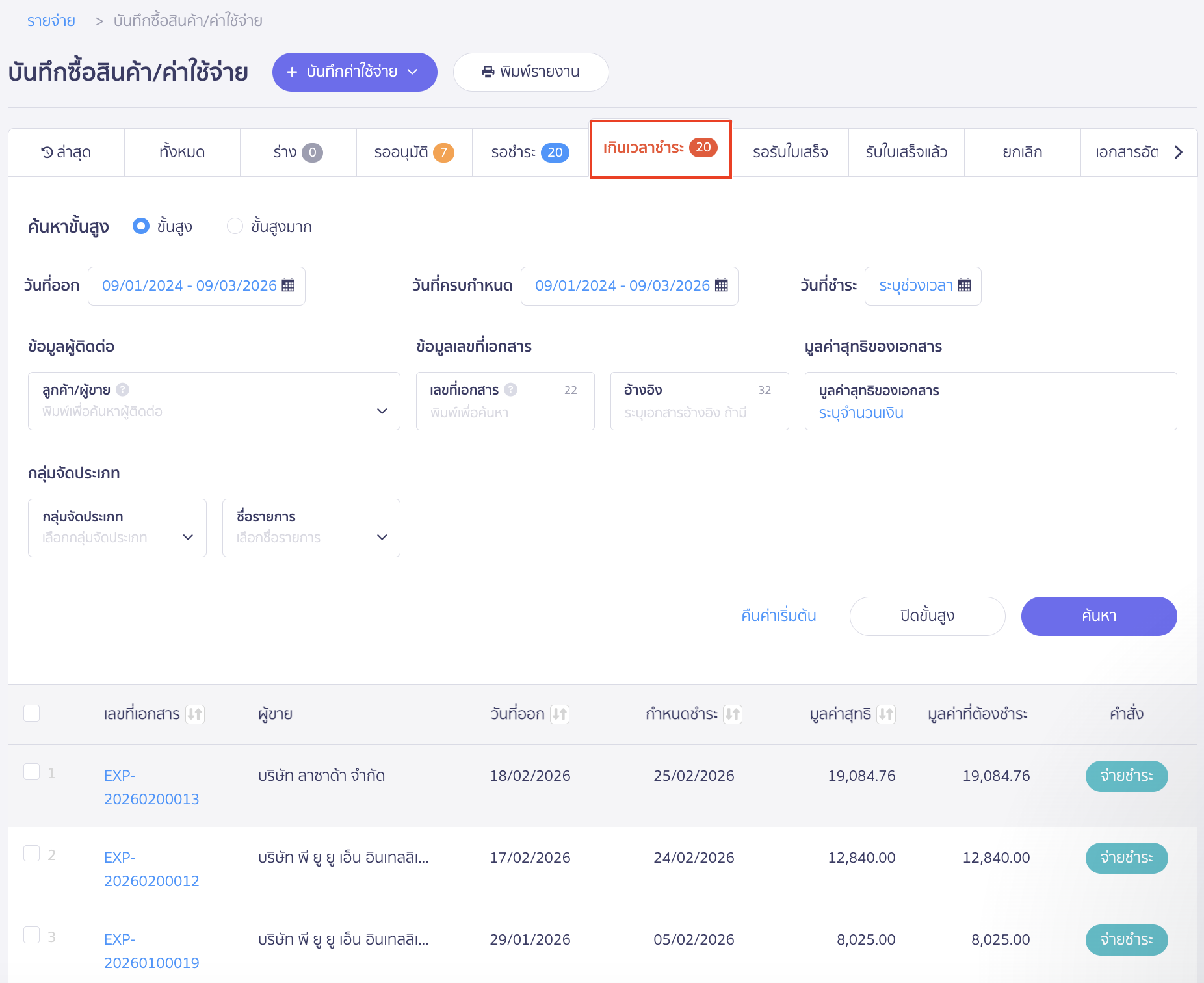This screenshot has width=1204, height=983.
Task: Switch to the รอชำระ tab
Action: pos(530,152)
